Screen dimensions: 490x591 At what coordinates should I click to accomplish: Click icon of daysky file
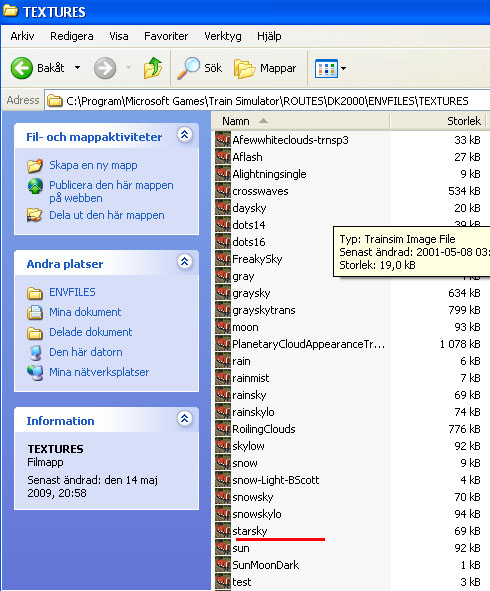click(223, 207)
